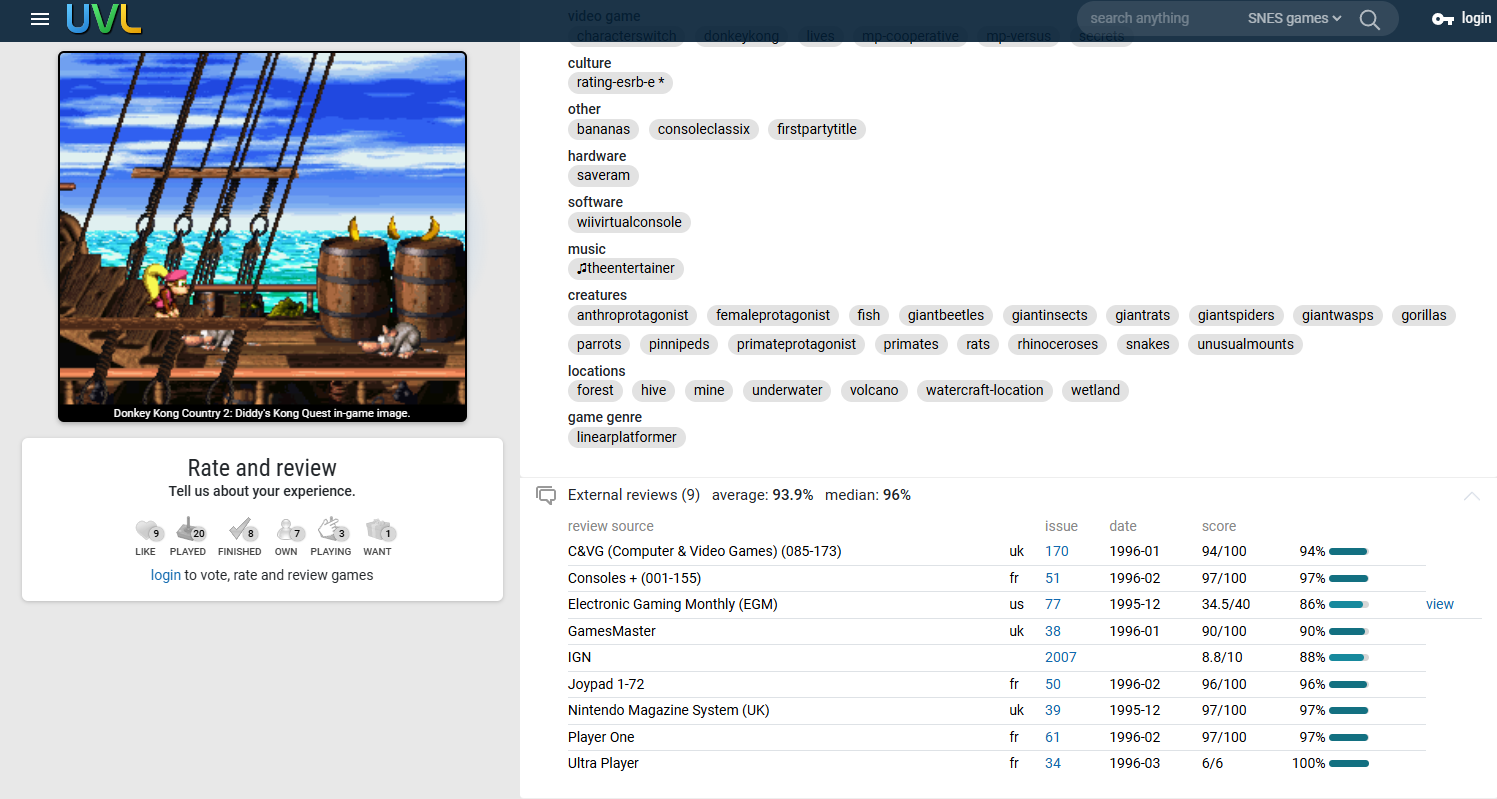
Task: Select the fish tag
Action: 869,315
